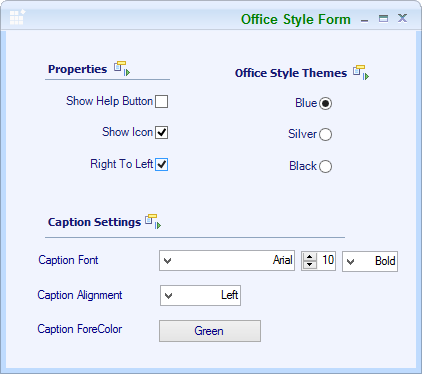This screenshot has height=374, width=422.
Task: Minimize the Office Style Form window
Action: [x=365, y=20]
